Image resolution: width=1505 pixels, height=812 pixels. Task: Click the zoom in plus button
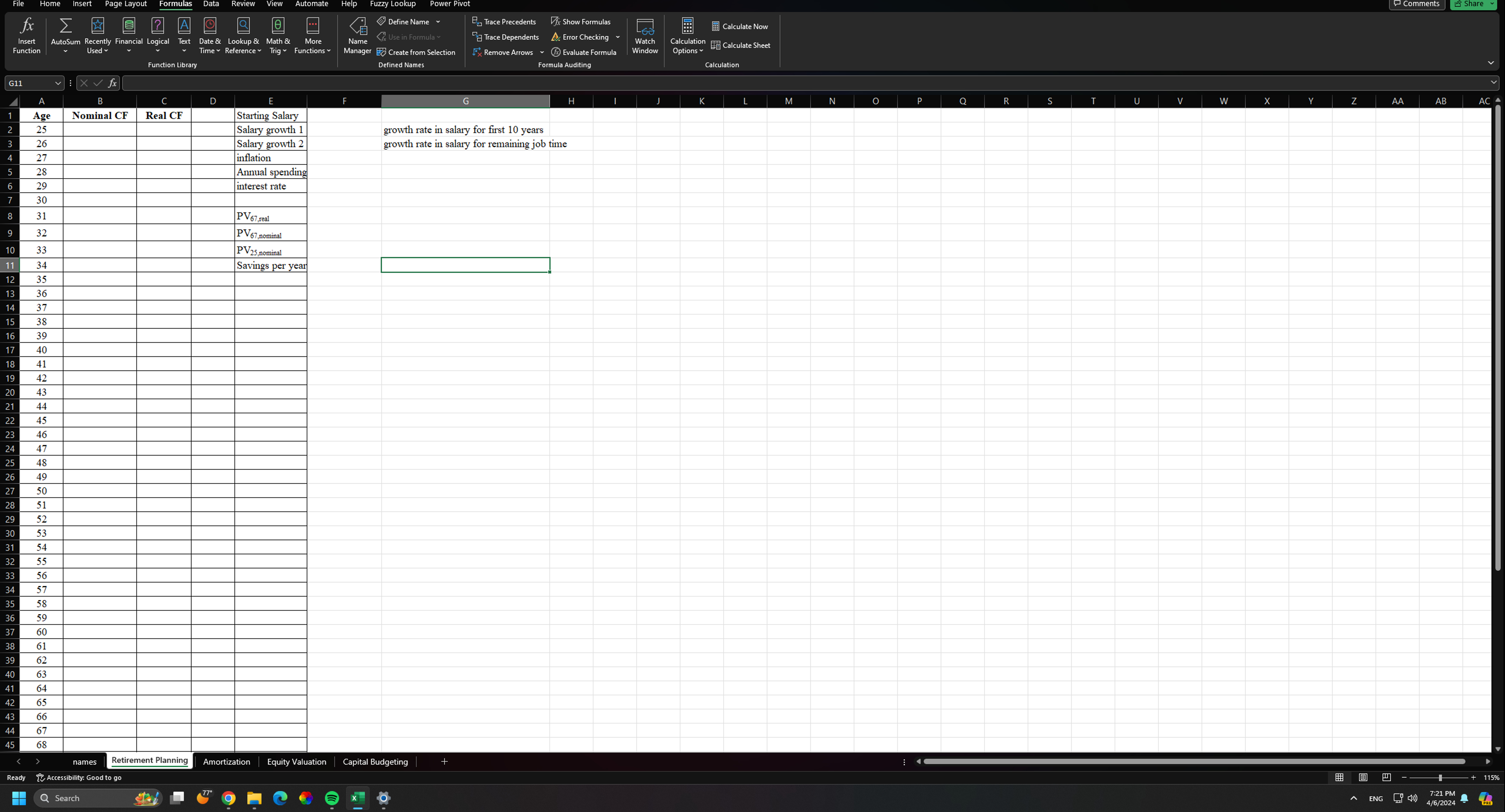pos(1473,778)
